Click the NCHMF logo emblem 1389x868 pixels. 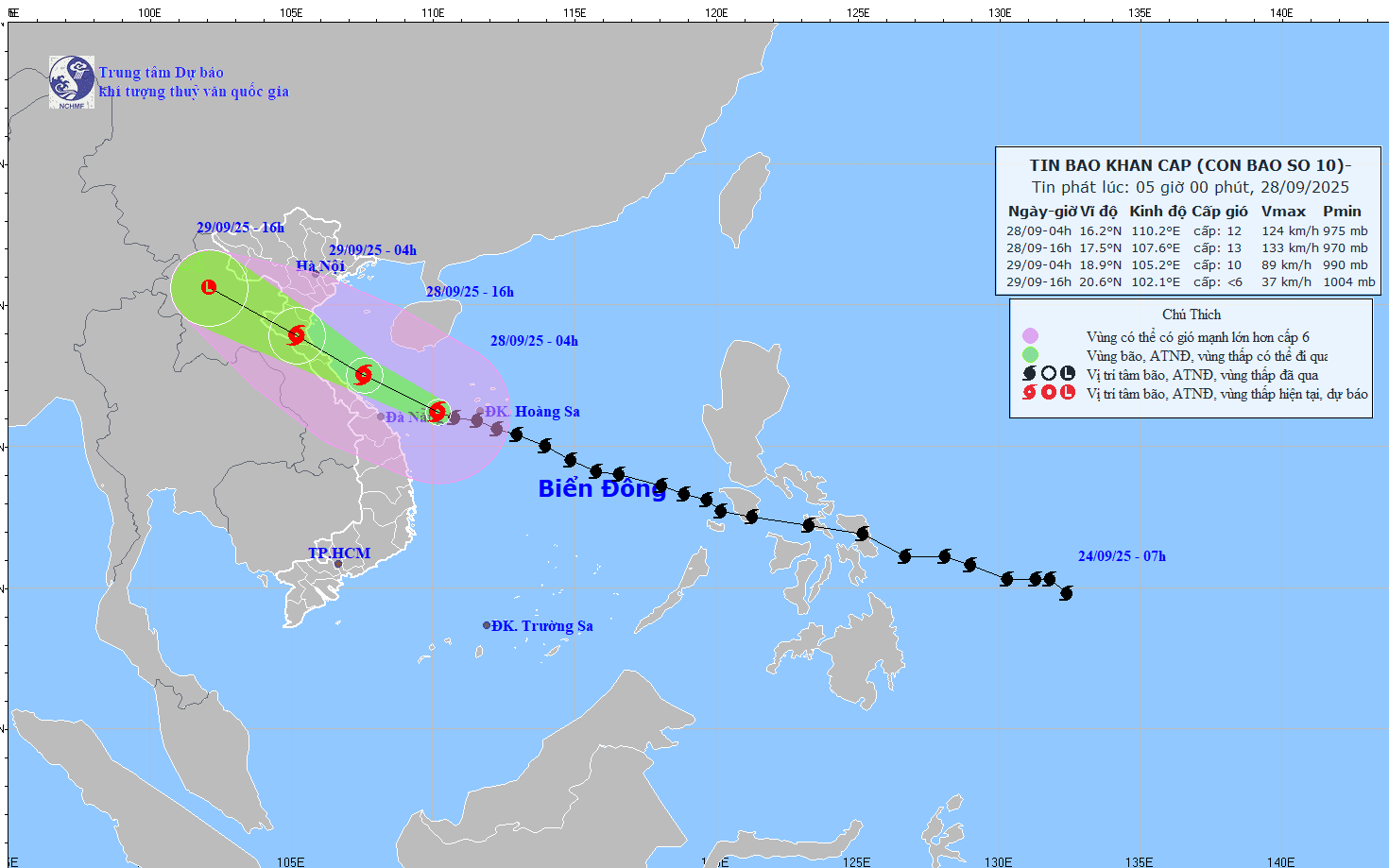tap(72, 82)
